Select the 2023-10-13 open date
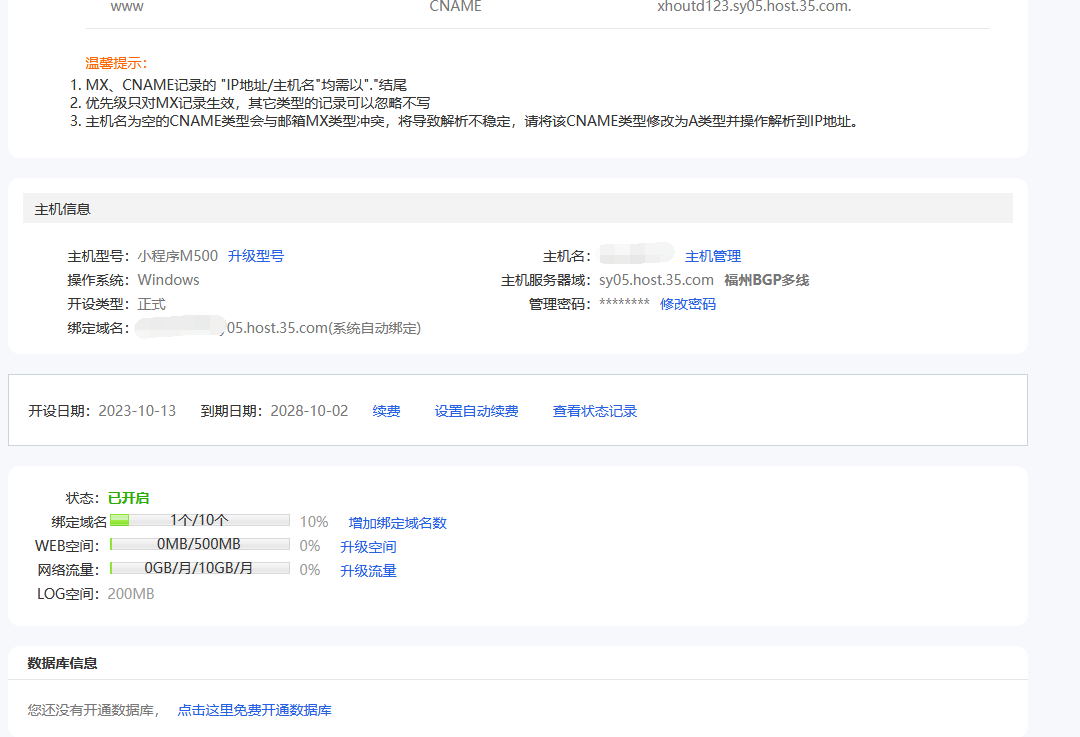 137,411
